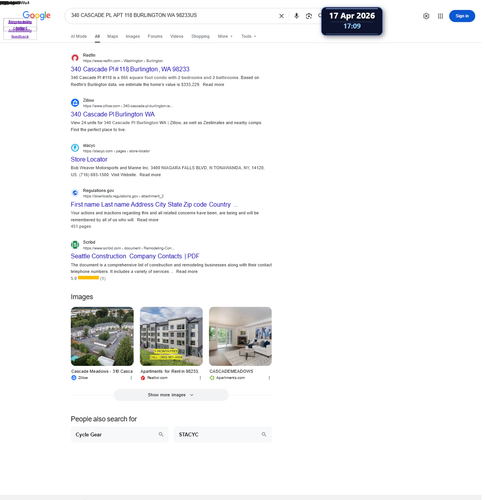Open the Google apps grid icon
Viewport: 487px width, 500px height.
point(440,16)
